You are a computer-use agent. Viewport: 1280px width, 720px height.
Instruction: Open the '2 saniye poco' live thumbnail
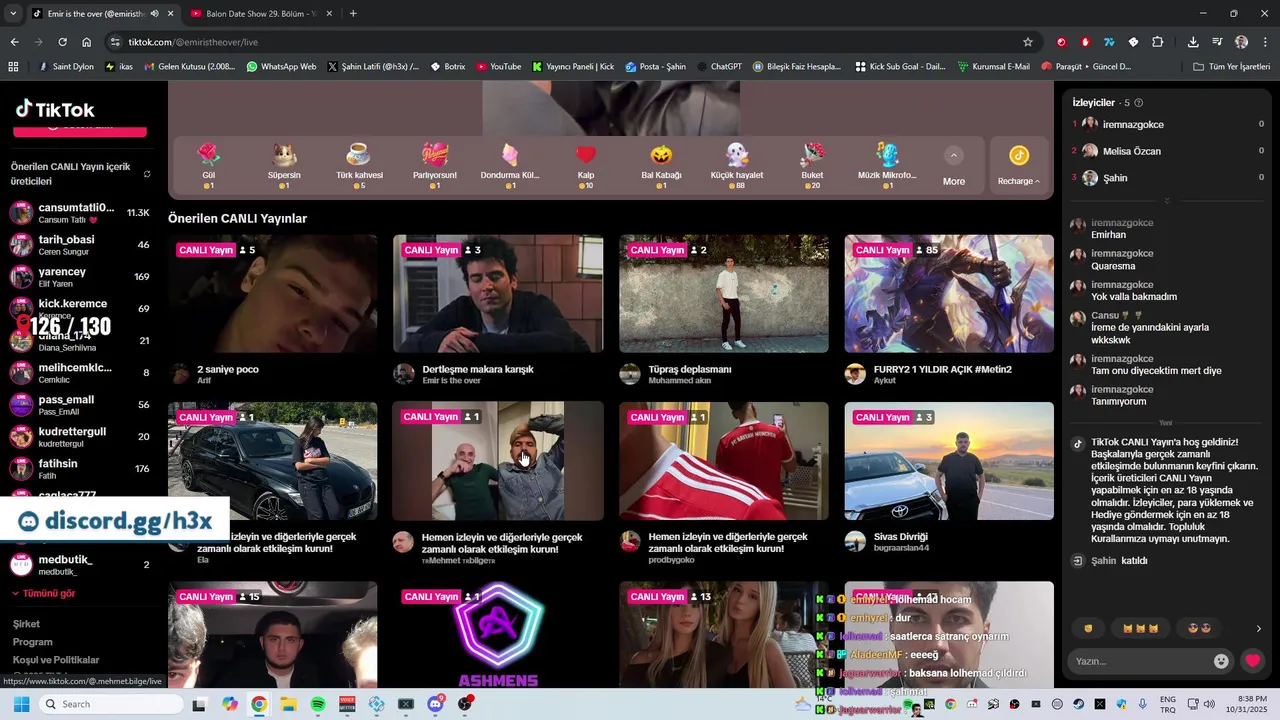[x=272, y=294]
